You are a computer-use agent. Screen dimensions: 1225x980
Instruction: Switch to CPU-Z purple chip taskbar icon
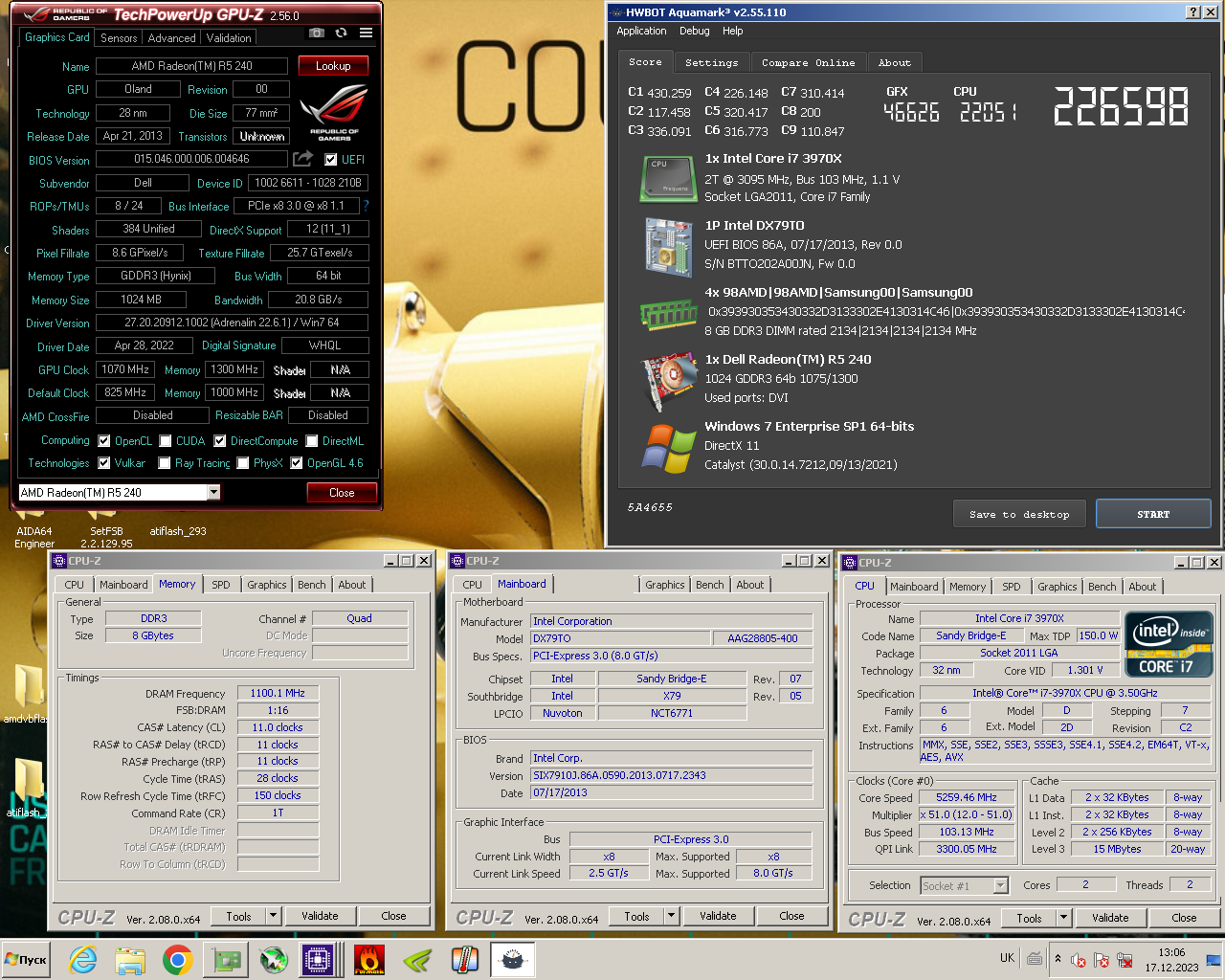[316, 959]
